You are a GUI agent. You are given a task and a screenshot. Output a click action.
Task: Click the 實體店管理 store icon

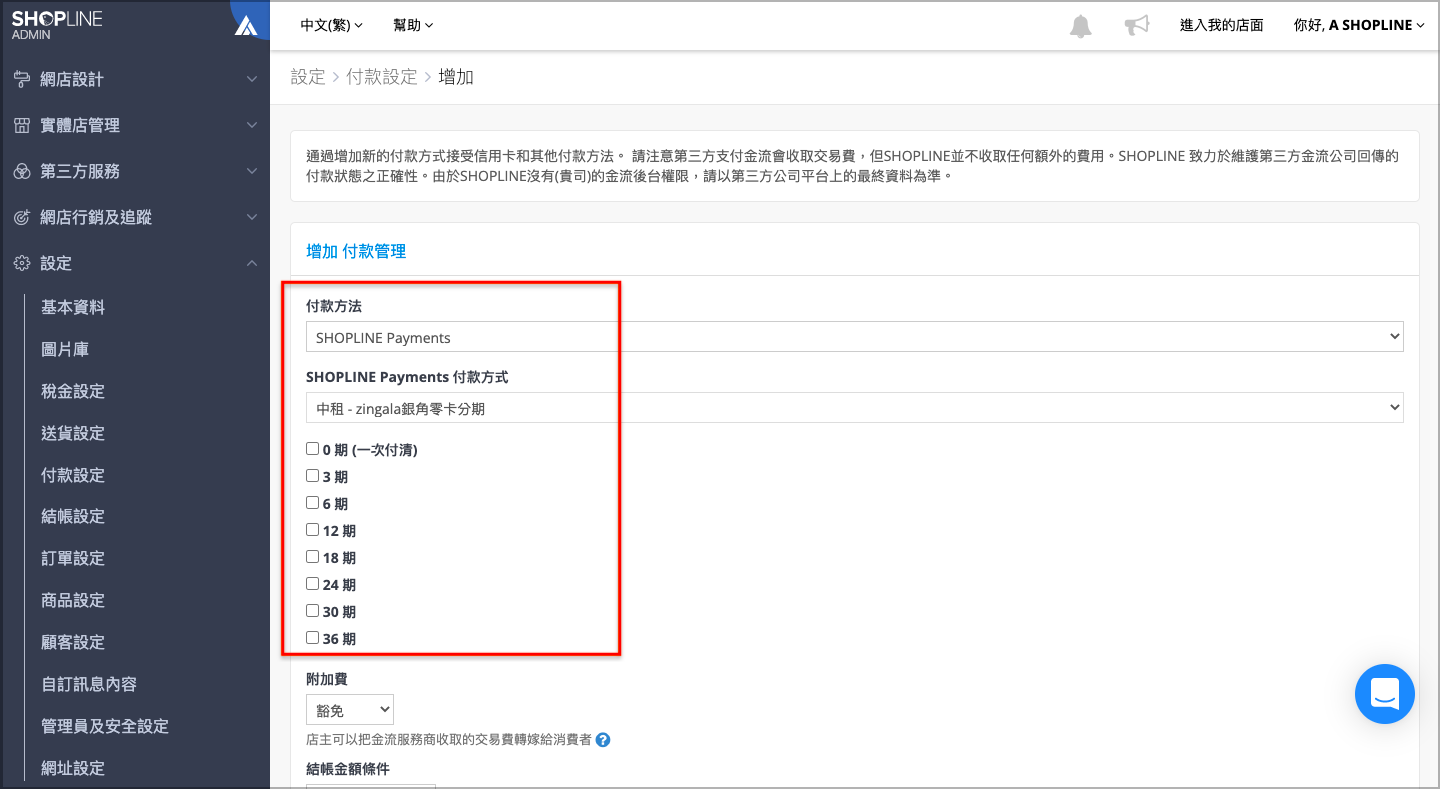(22, 125)
